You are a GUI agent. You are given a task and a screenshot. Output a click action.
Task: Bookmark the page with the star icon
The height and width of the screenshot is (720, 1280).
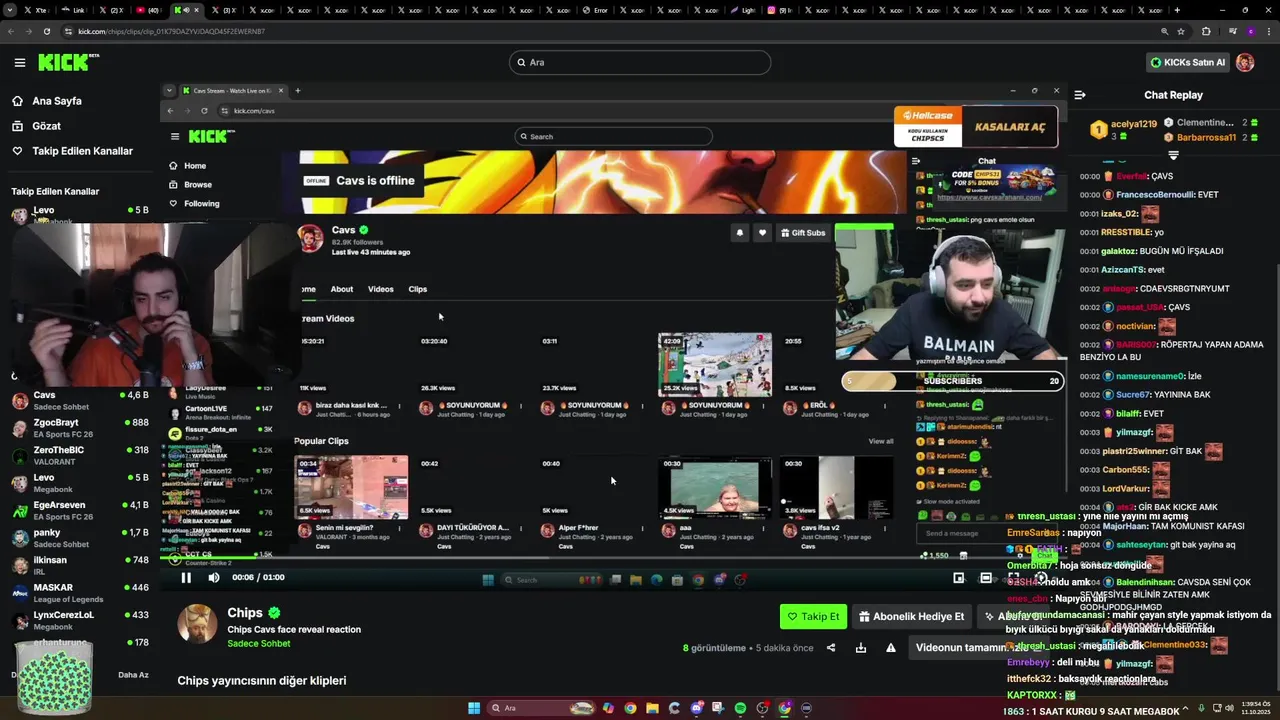click(1181, 31)
